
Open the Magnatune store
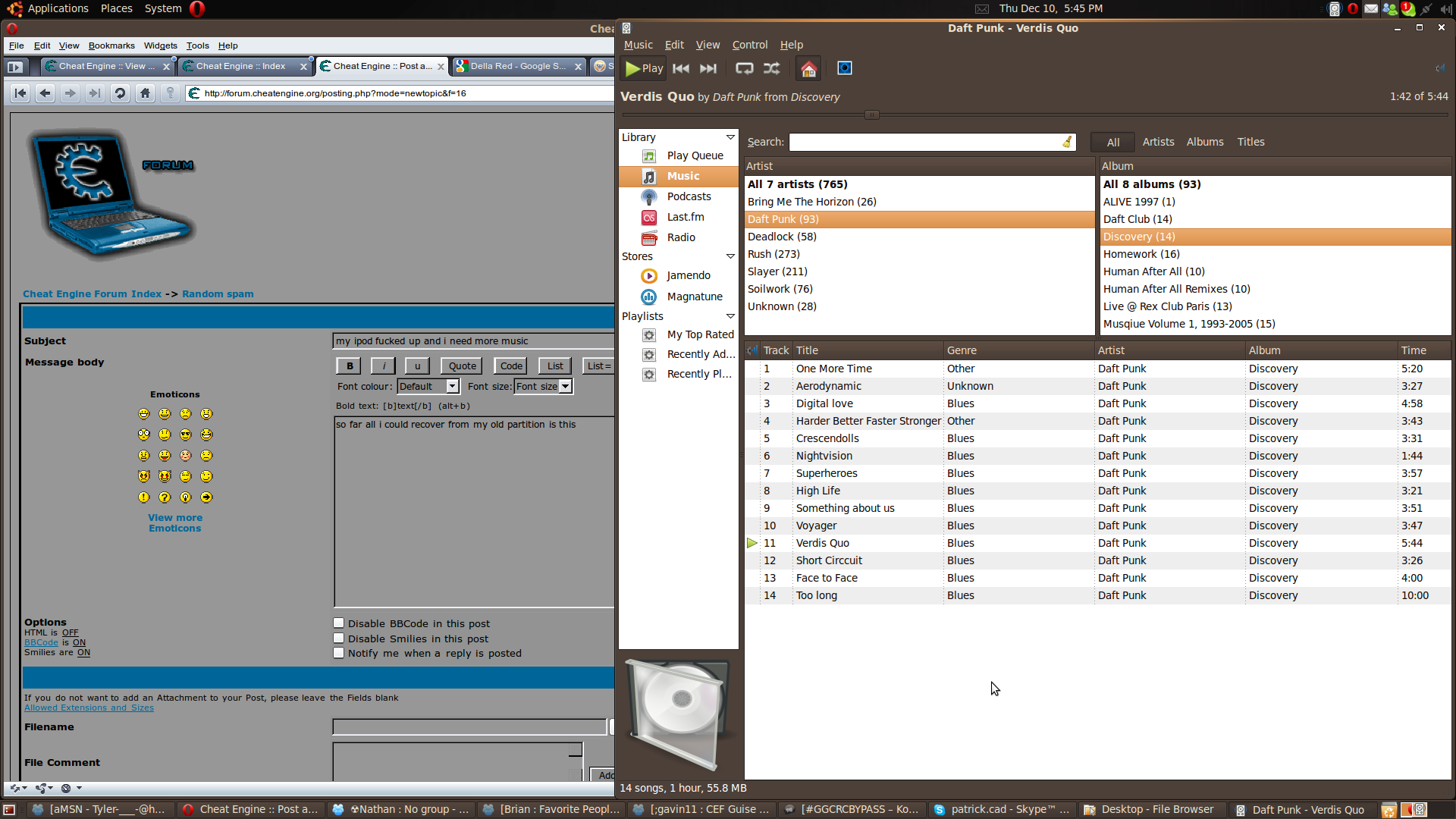(679, 297)
